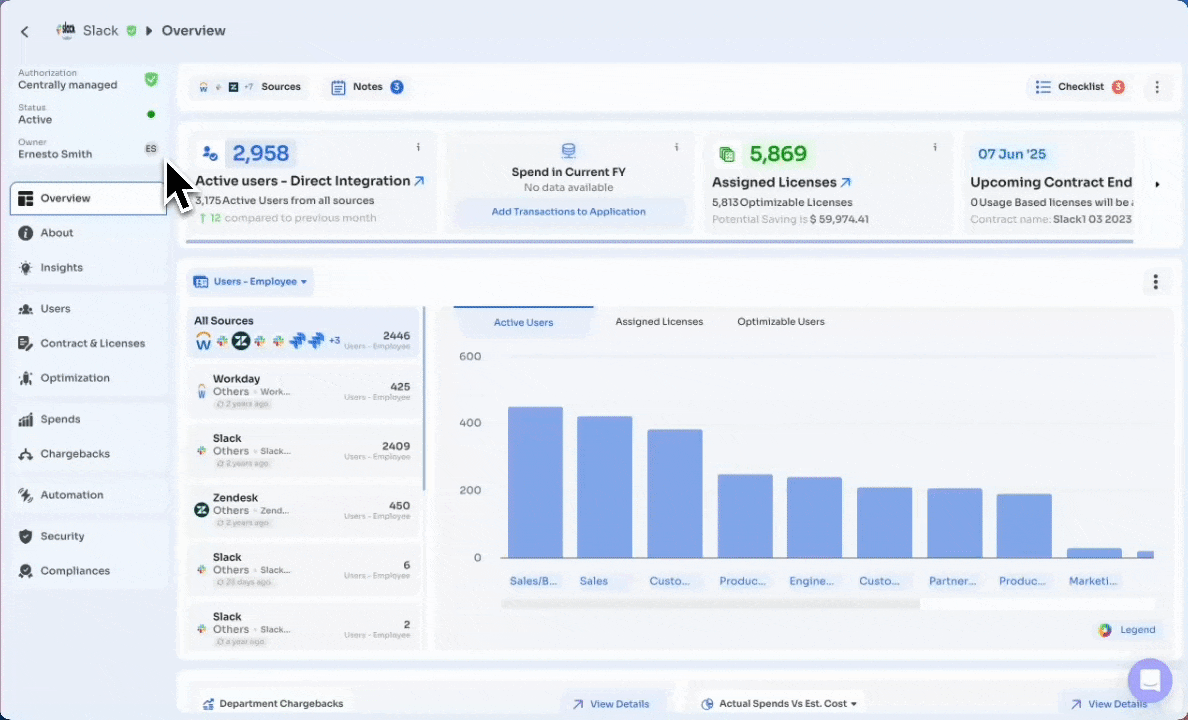Screen dimensions: 1188x720
Task: Open the Active users Direct Integration arrow link
Action: tap(419, 181)
